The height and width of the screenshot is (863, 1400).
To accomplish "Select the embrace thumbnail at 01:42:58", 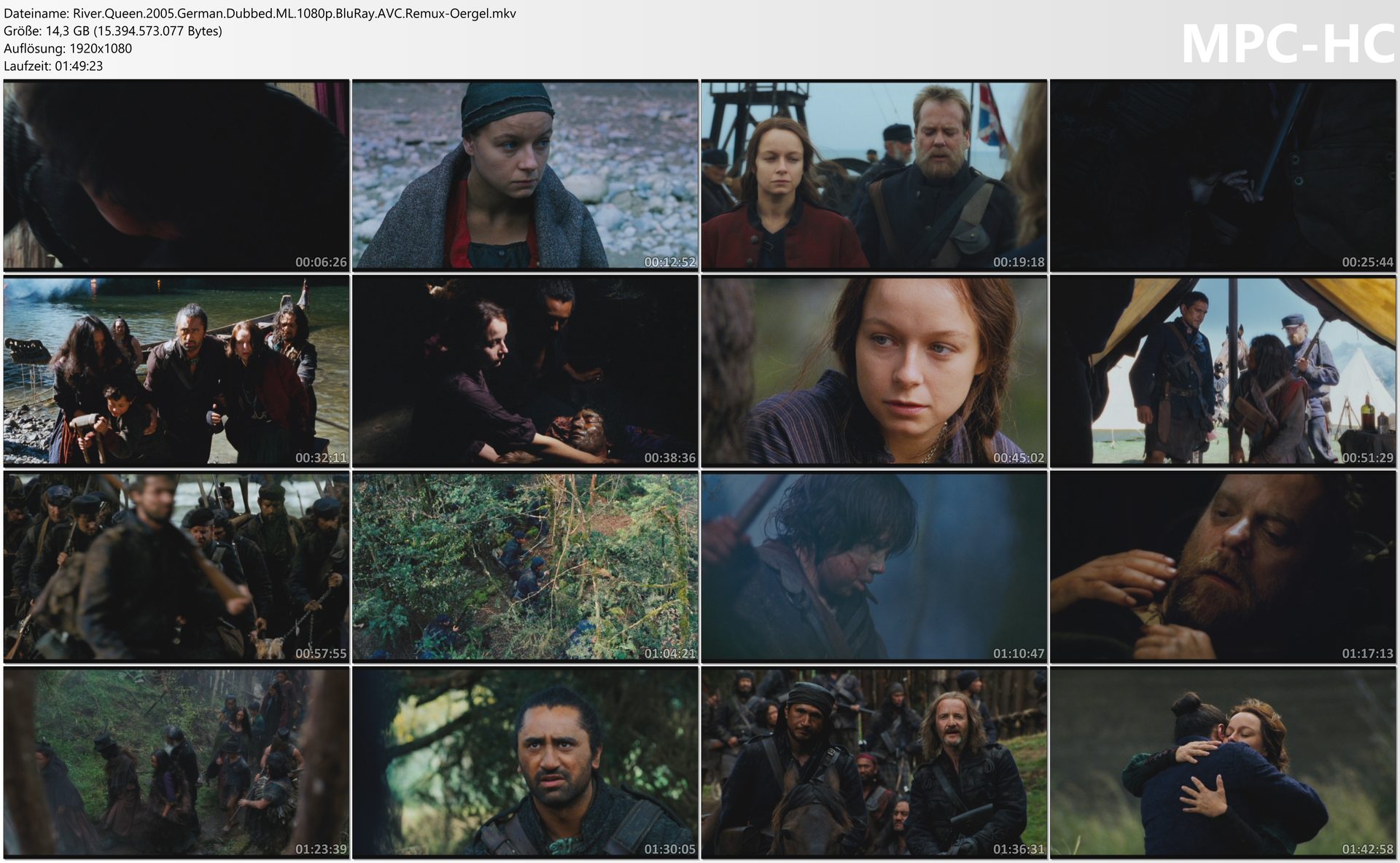I will pos(1223,762).
